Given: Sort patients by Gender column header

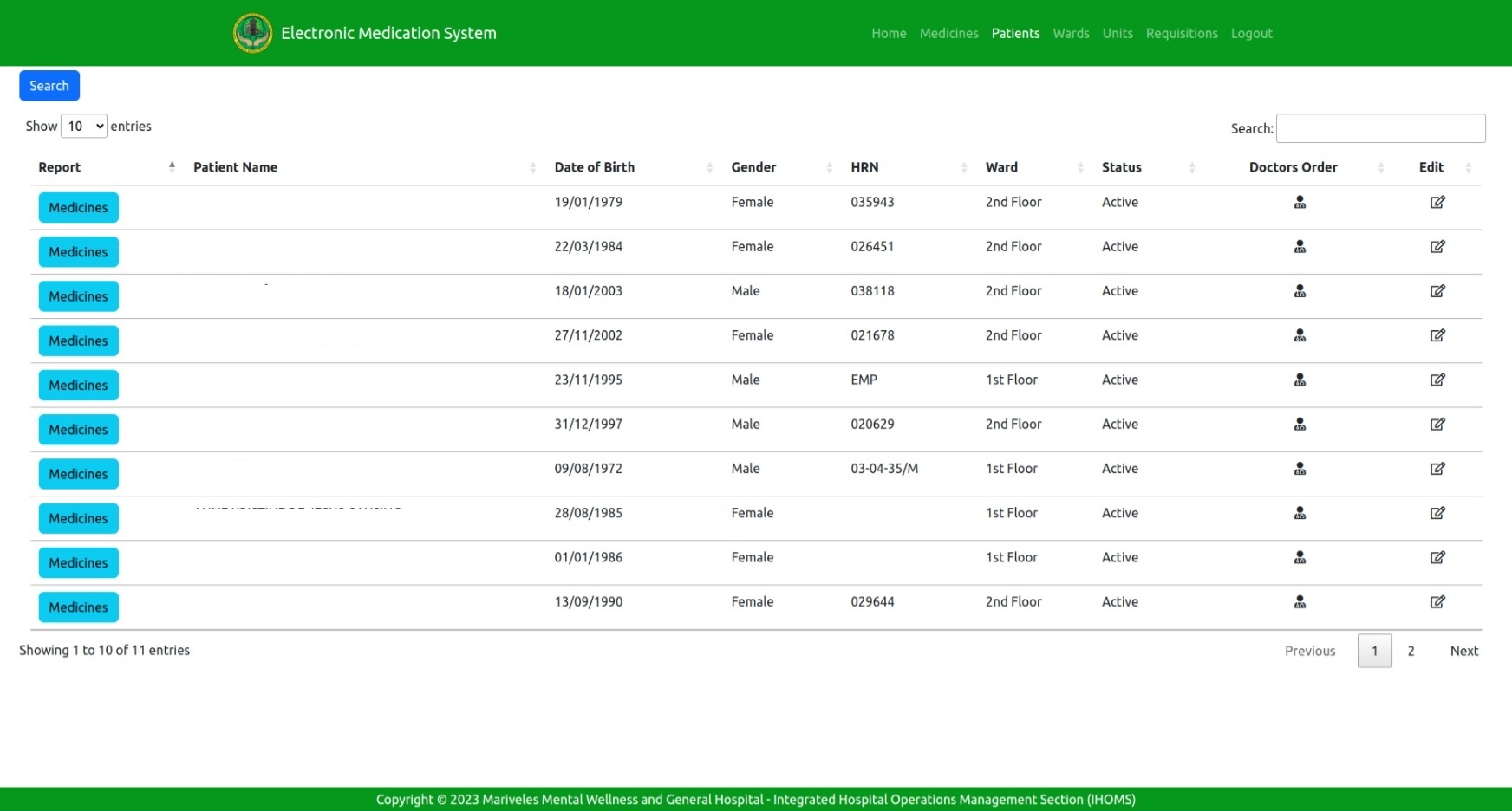Looking at the screenshot, I should [x=753, y=167].
